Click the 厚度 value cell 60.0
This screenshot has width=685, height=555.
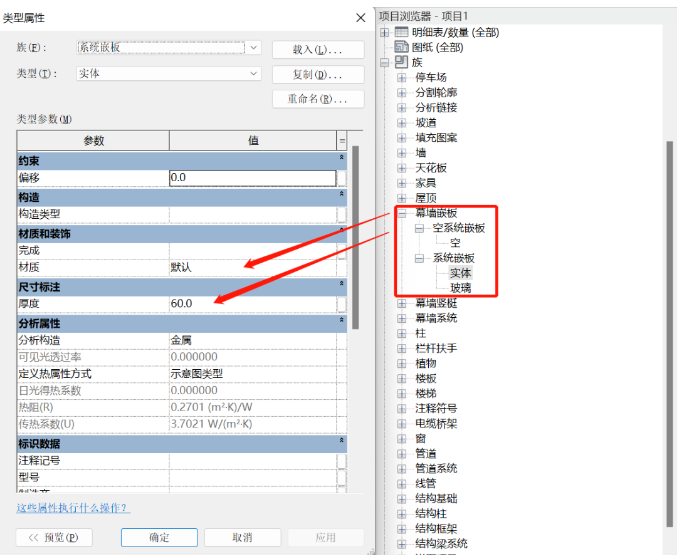253,304
